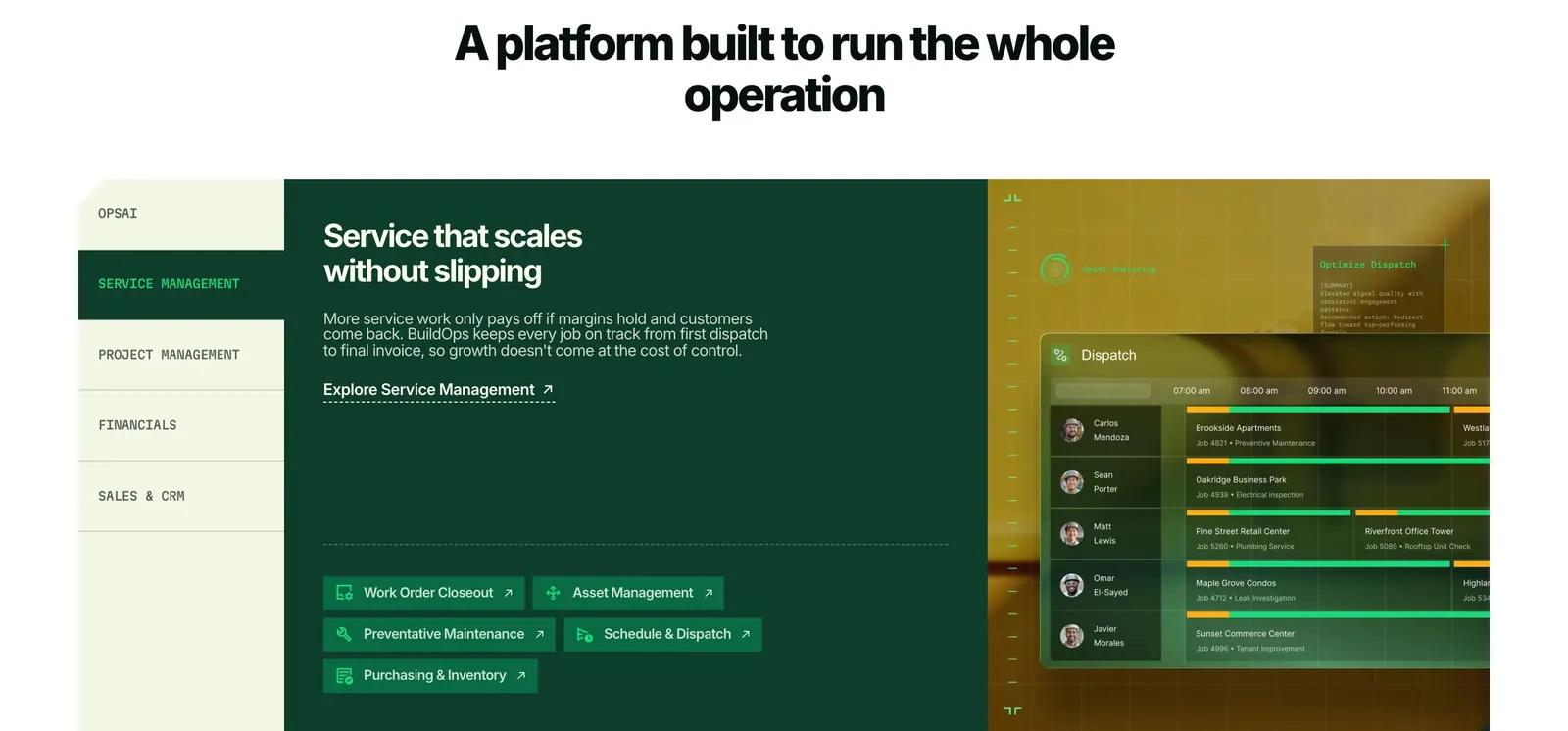Open the Schedule & Dispatch link
Viewport: 1568px width, 731px height.
(662, 634)
